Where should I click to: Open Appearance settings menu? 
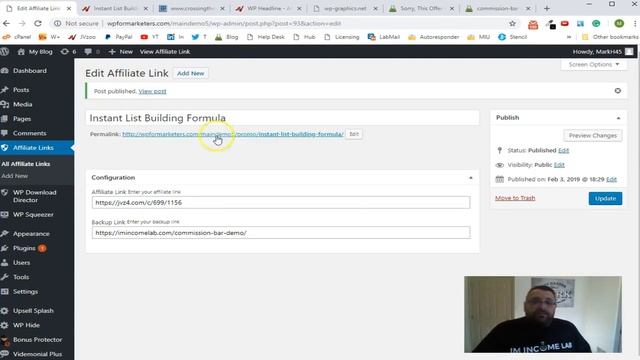tap(31, 233)
